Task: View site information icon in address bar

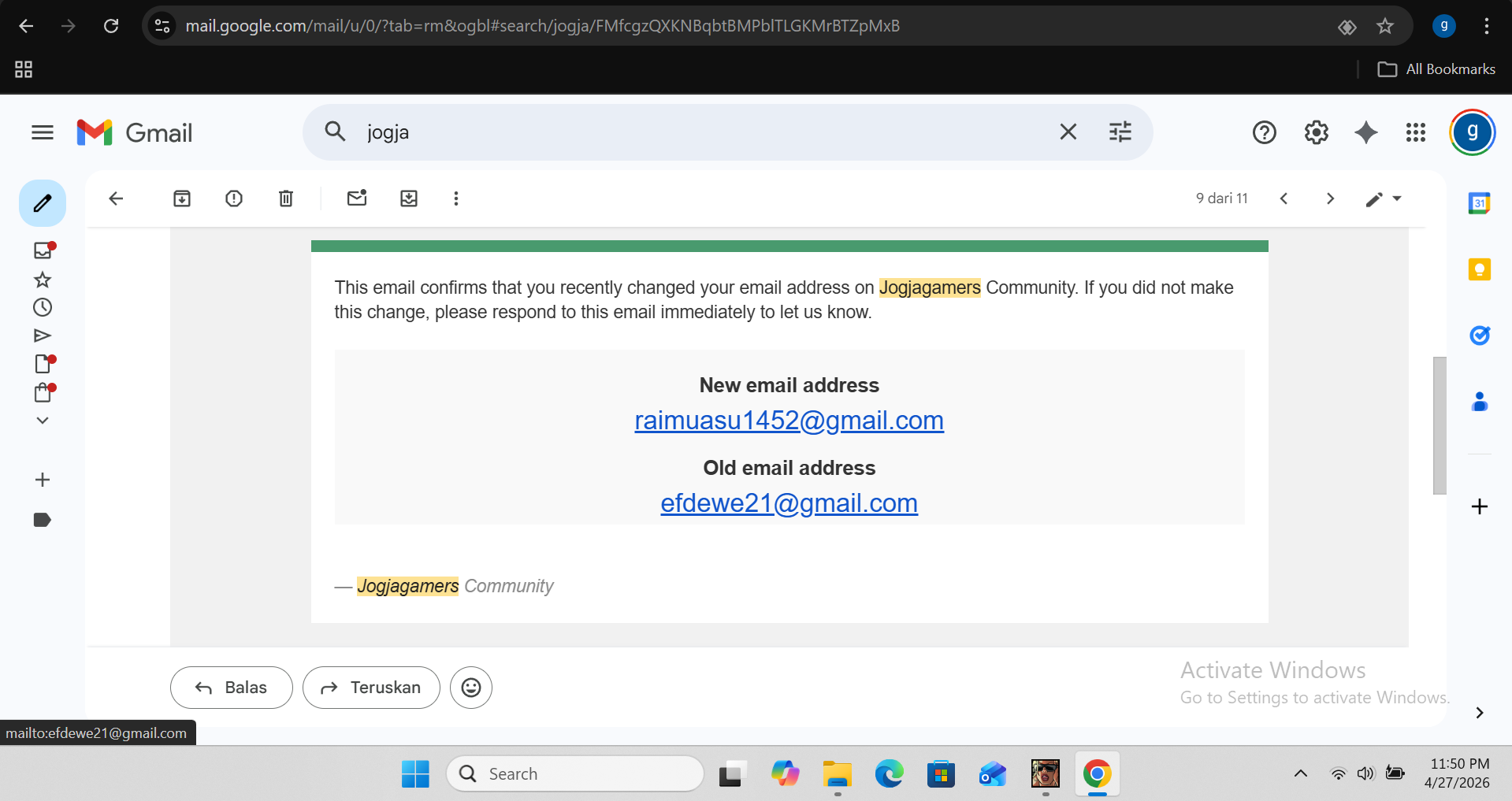Action: (x=162, y=26)
